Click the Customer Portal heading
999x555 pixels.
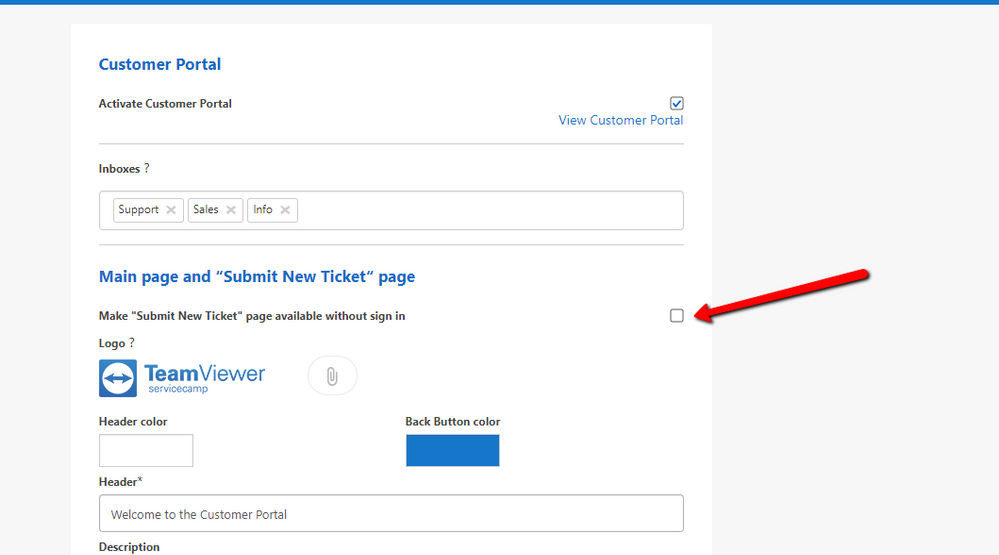point(160,64)
